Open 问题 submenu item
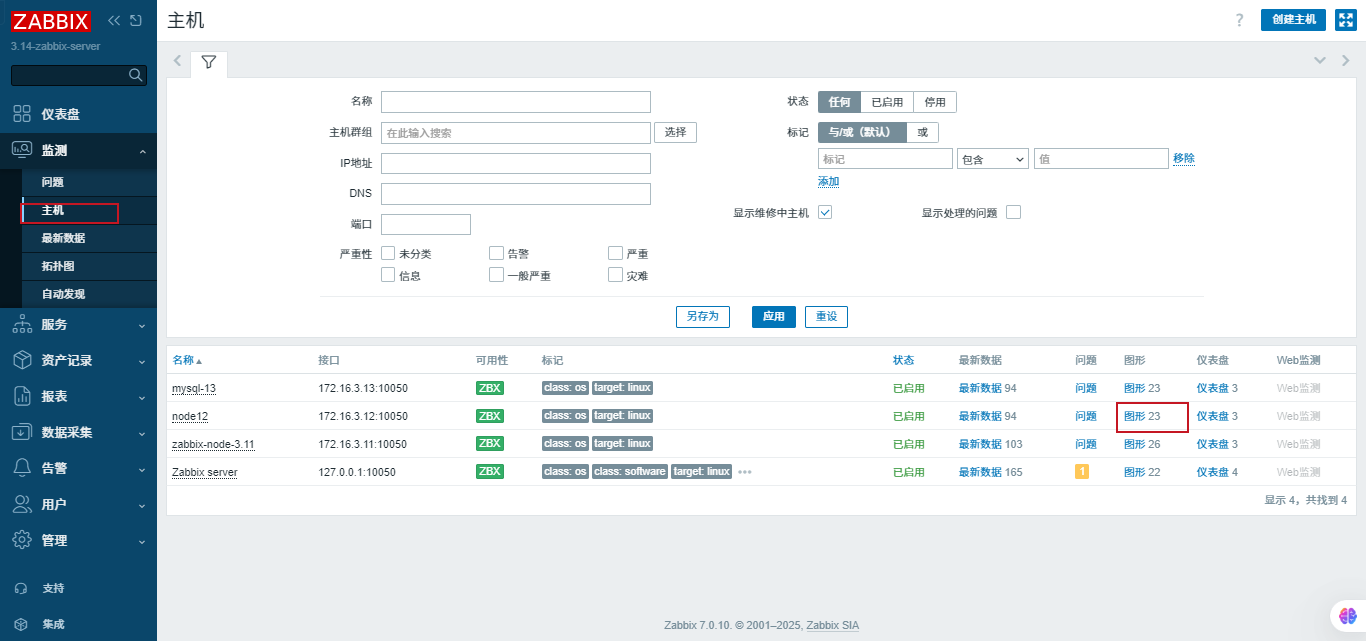This screenshot has width=1366, height=641. pos(88,182)
